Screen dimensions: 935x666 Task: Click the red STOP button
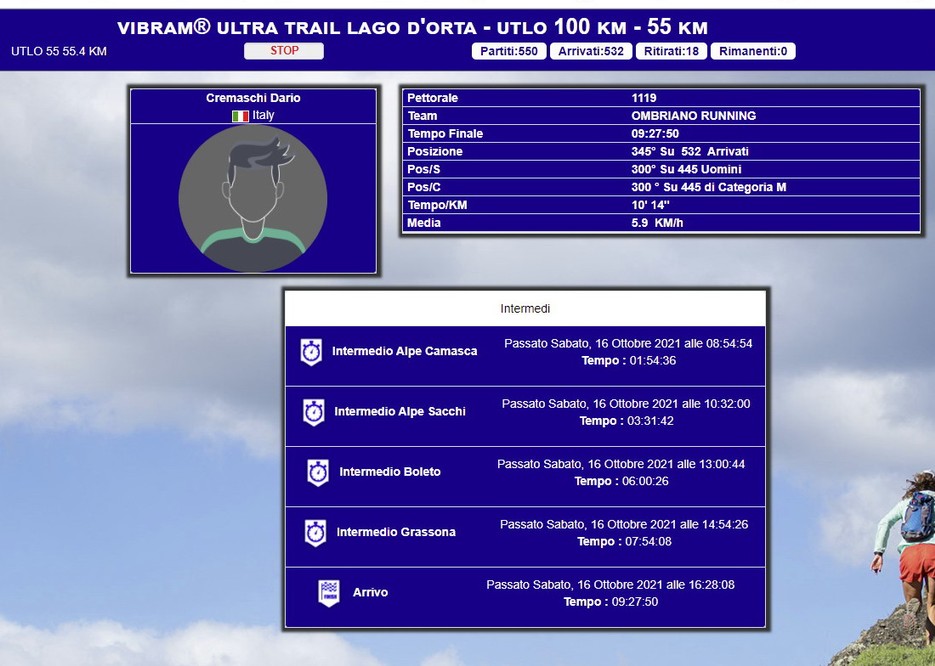pyautogui.click(x=284, y=51)
